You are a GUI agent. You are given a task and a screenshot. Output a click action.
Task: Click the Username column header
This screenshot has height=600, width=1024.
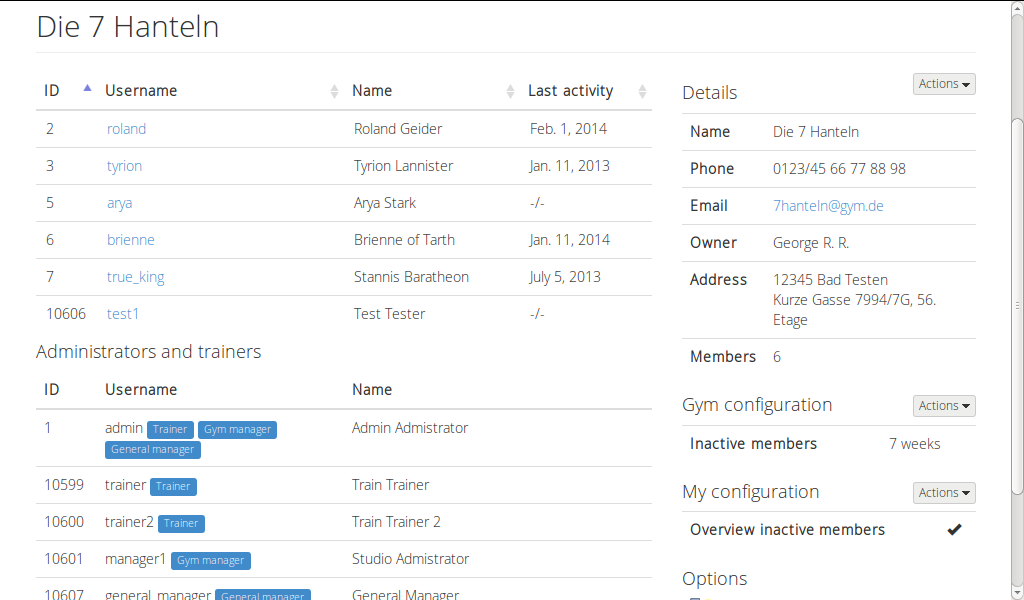point(141,91)
